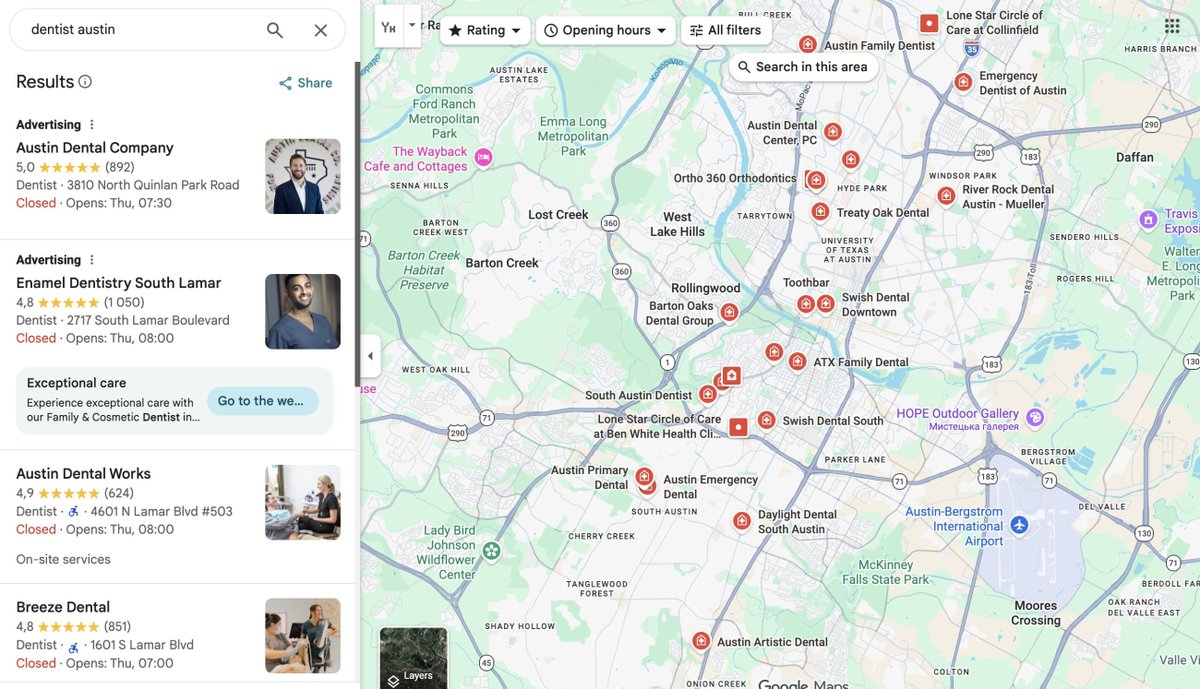Select the Treaty Oak Dental map pin
1200x689 pixels.
(820, 211)
